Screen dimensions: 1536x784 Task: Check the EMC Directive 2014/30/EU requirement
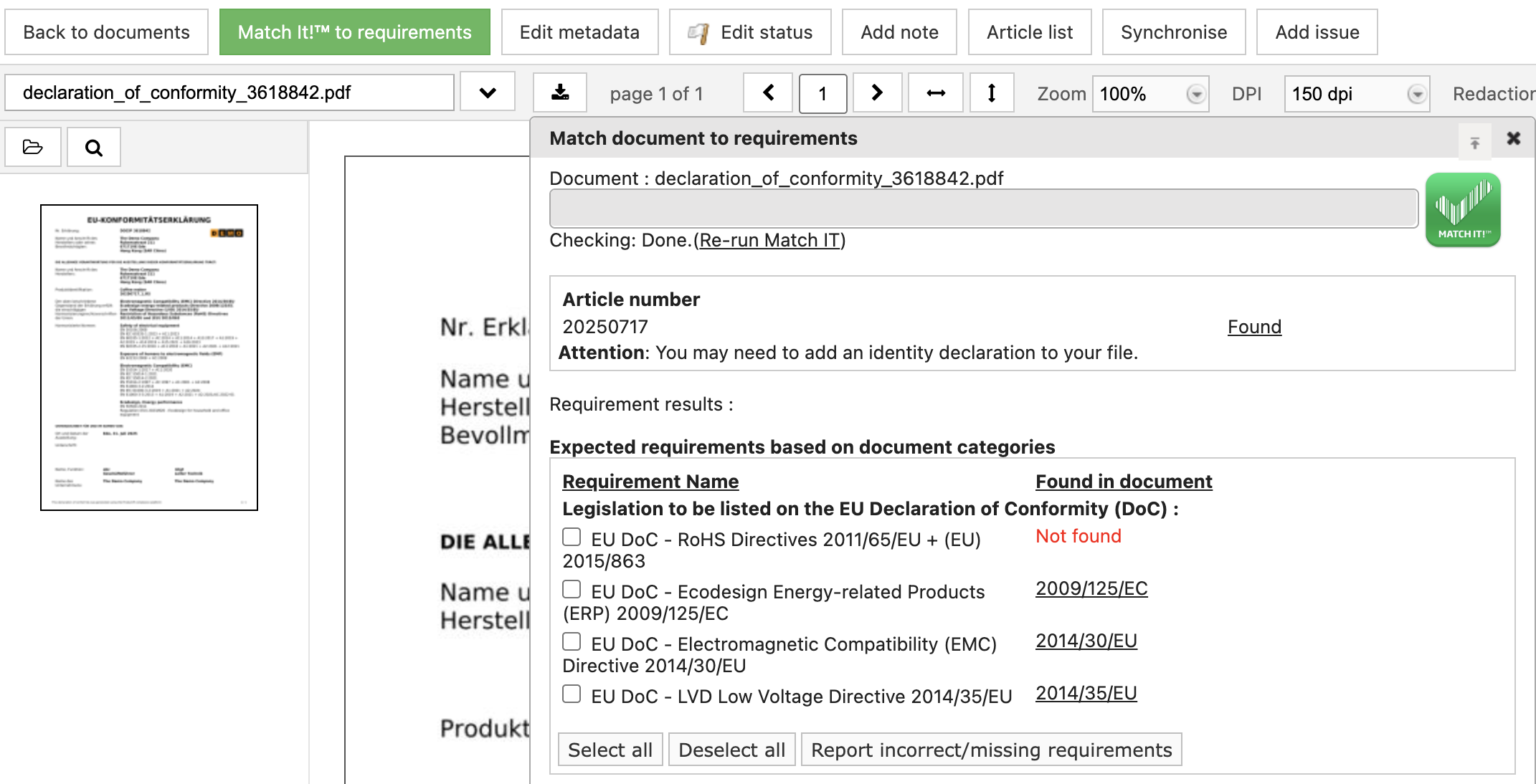[572, 641]
